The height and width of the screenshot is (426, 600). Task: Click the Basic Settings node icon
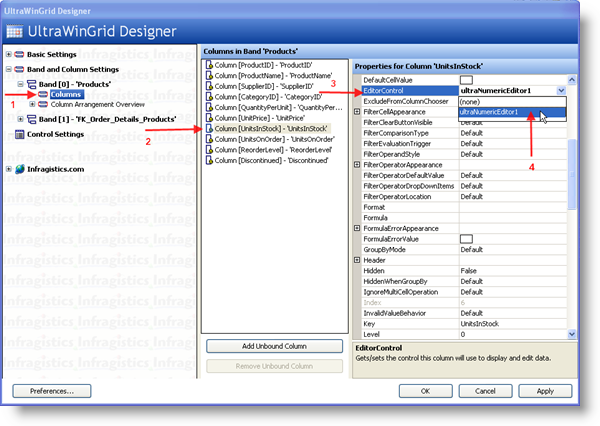coord(19,54)
